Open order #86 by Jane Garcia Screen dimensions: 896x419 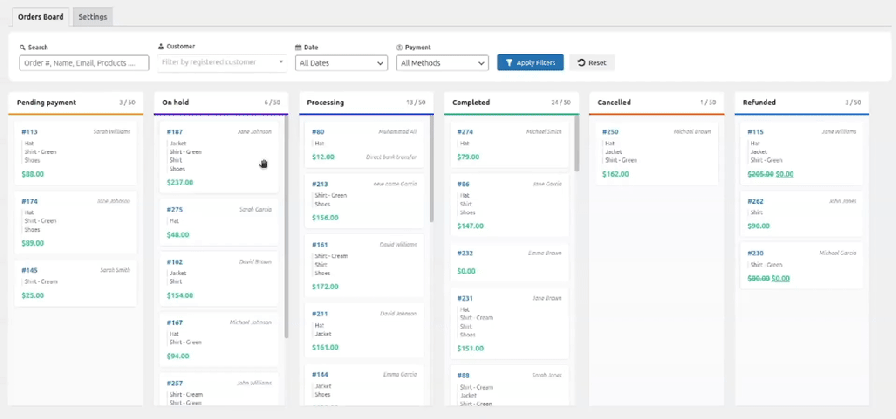tap(510, 205)
